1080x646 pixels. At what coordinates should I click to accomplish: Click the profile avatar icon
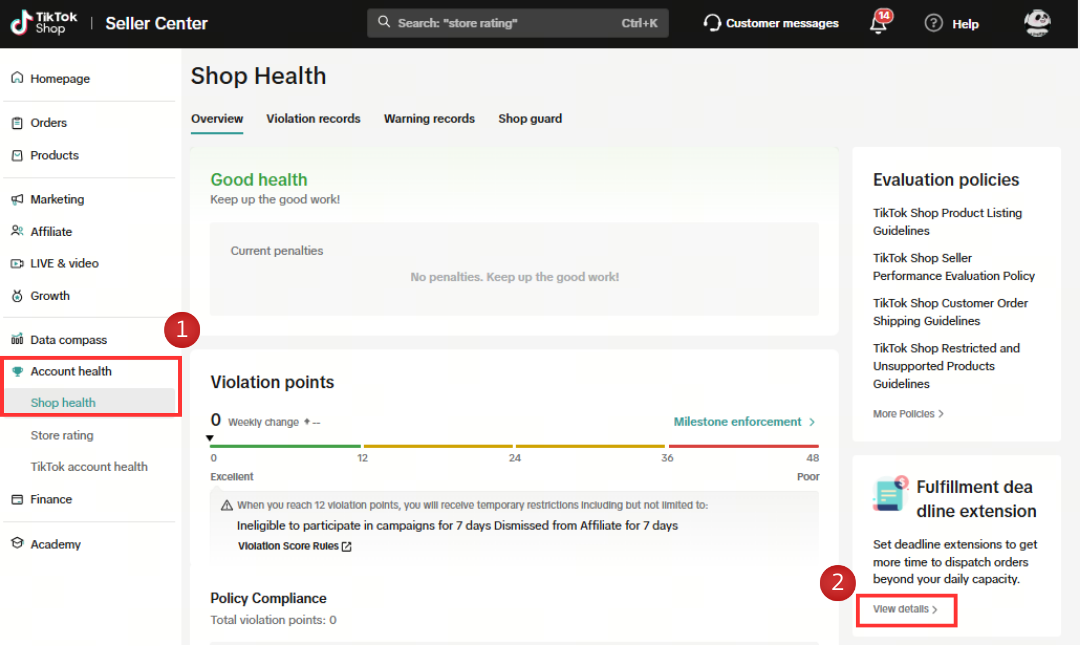1037,23
